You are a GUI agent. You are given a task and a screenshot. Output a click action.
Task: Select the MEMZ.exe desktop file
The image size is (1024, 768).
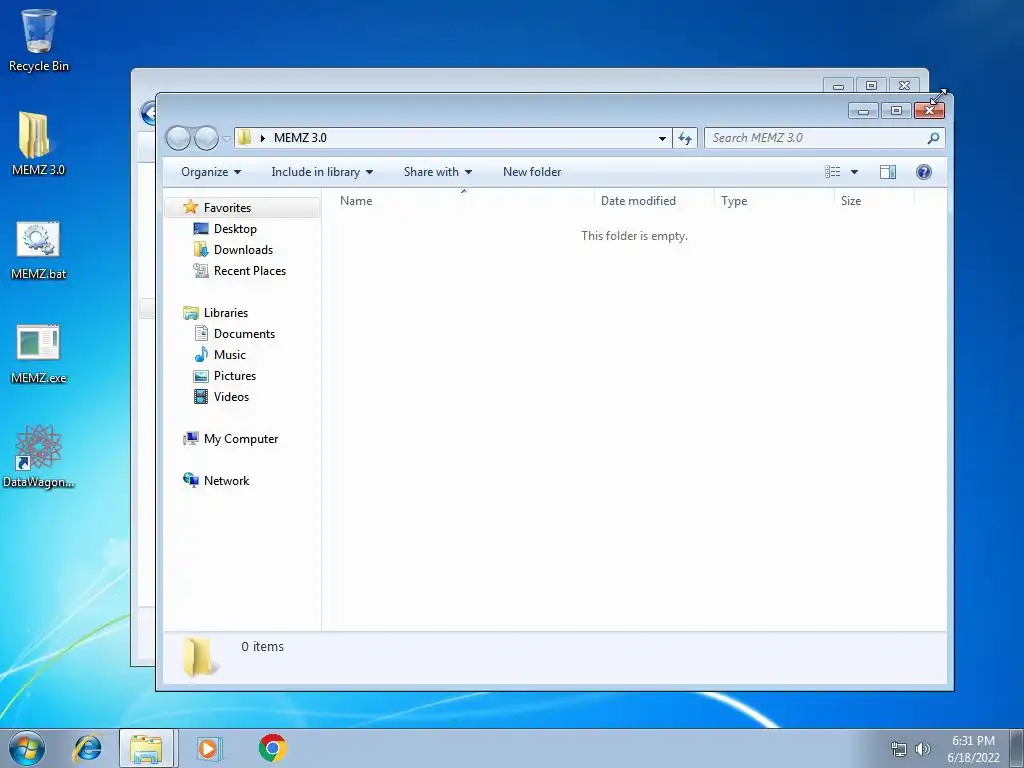click(x=38, y=355)
